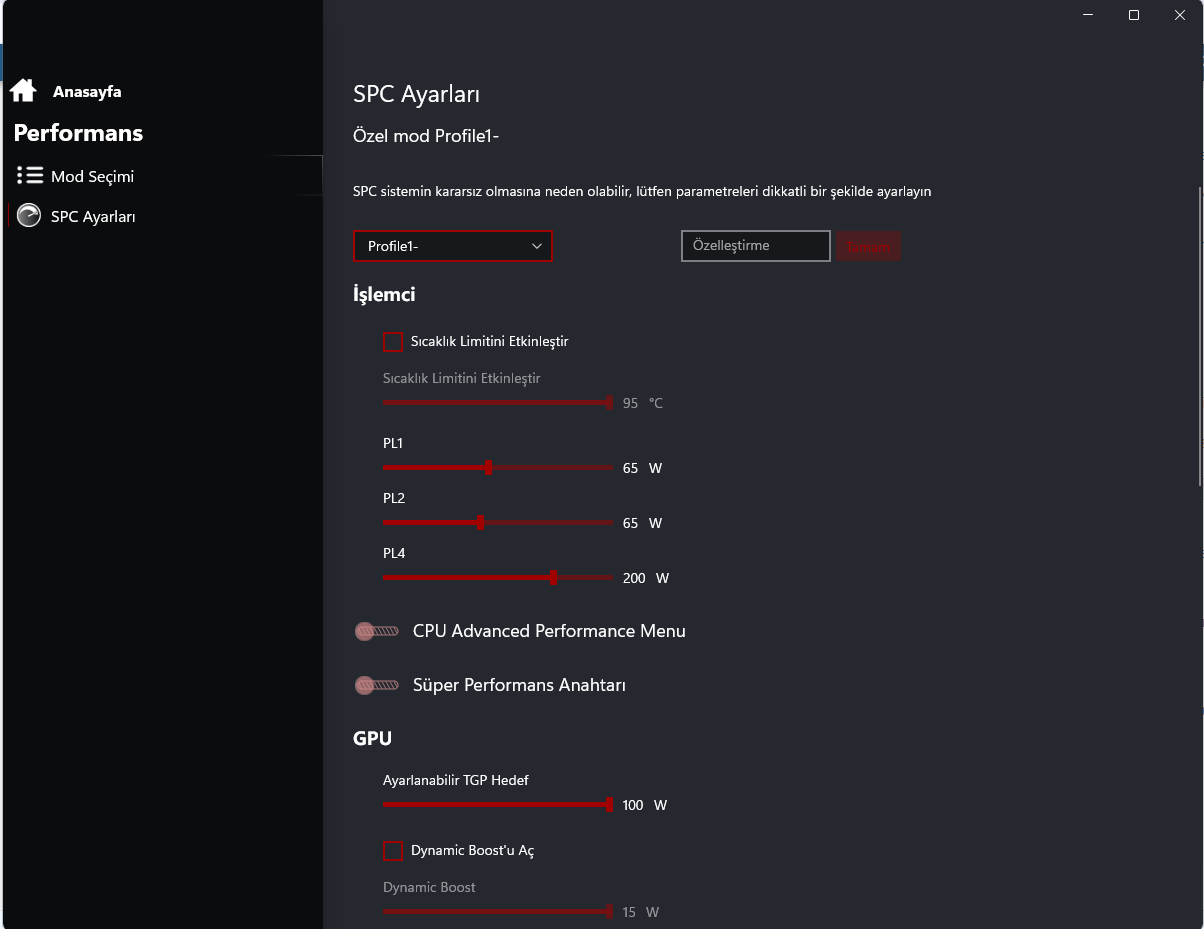The height and width of the screenshot is (929, 1204).
Task: Toggle CPU Advanced Performance Menu switch
Action: pyautogui.click(x=377, y=631)
